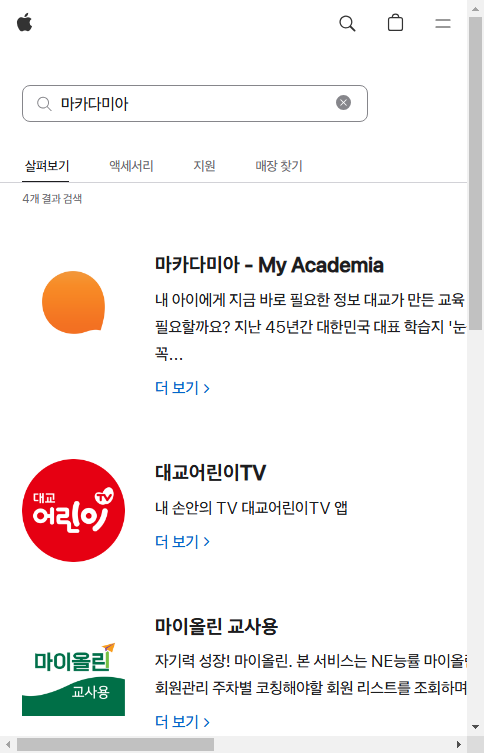Viewport: 484px width, 753px height.
Task: Switch to the 지원 tab
Action: pos(204,166)
